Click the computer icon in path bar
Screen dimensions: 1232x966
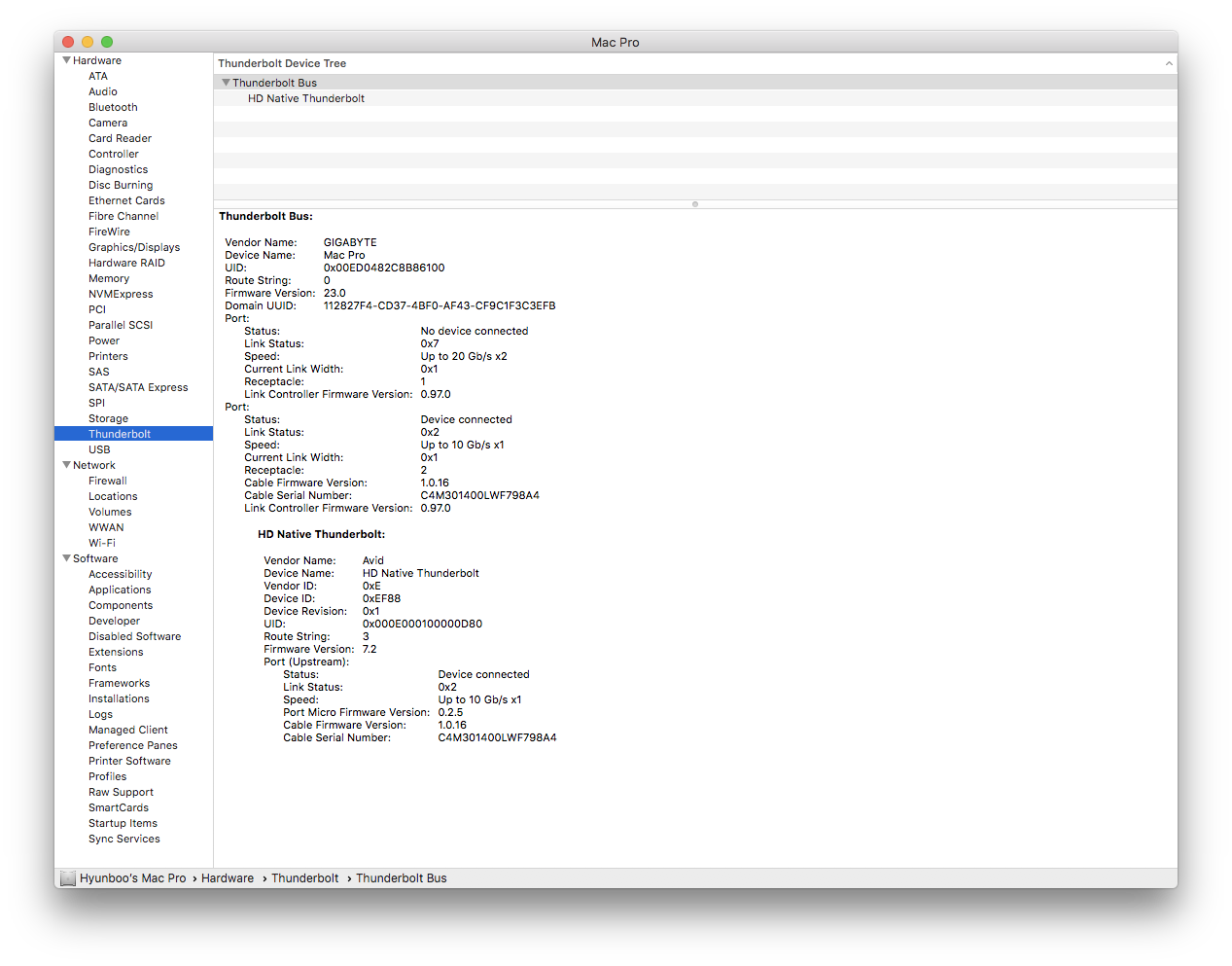tap(68, 878)
